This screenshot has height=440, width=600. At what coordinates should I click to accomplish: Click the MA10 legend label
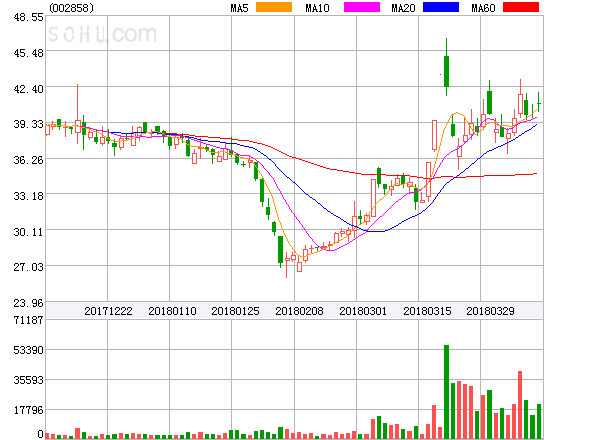click(x=317, y=8)
